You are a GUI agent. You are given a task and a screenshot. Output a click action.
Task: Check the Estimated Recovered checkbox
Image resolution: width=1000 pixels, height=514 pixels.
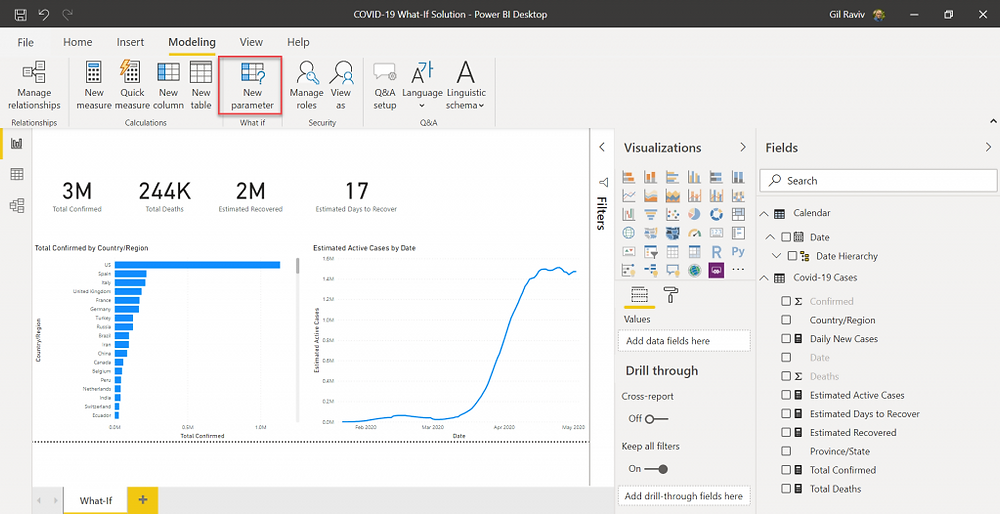coord(786,432)
